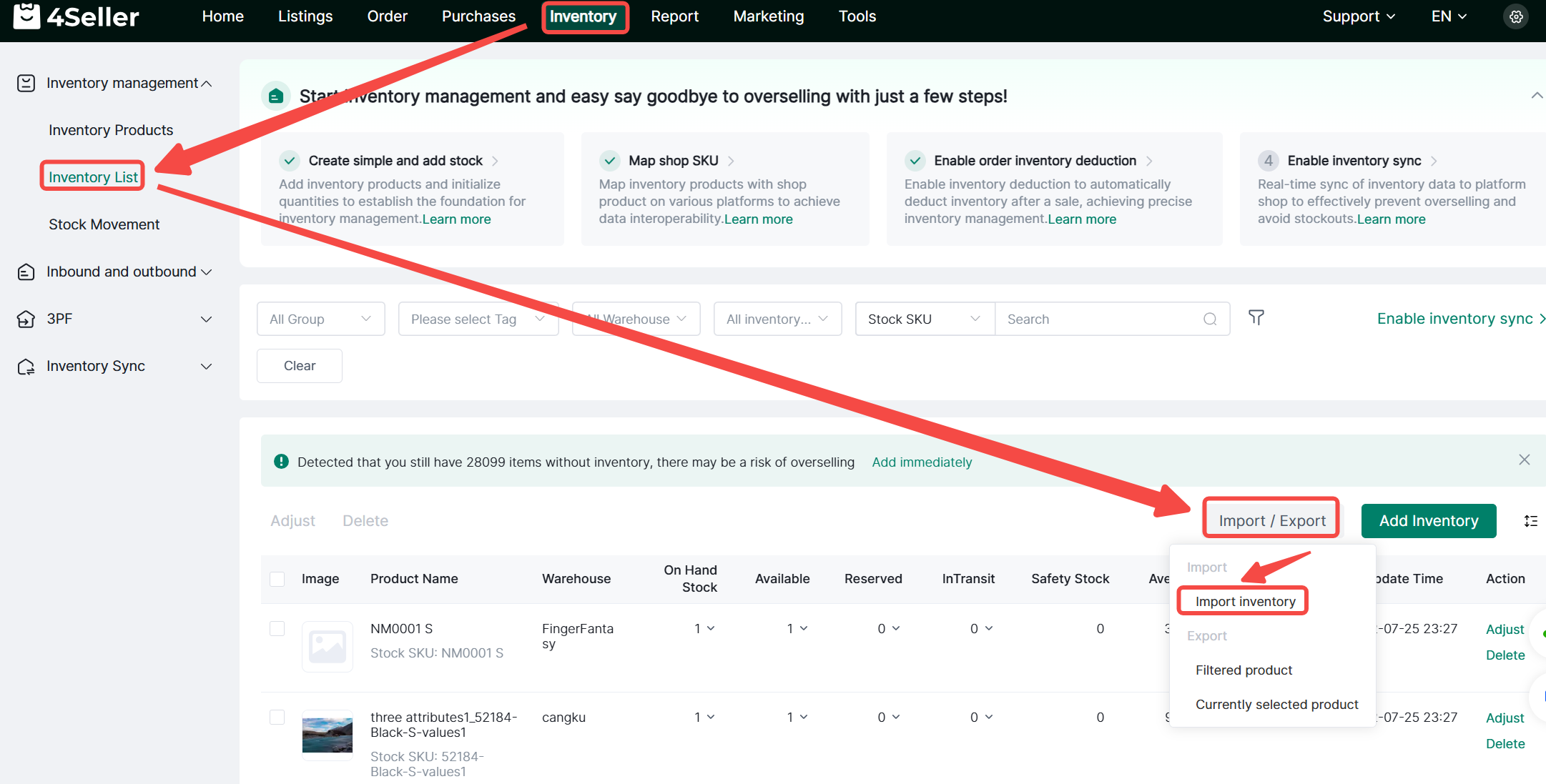Click the 4Seller logo icon
The height and width of the screenshot is (784, 1546).
(x=26, y=16)
